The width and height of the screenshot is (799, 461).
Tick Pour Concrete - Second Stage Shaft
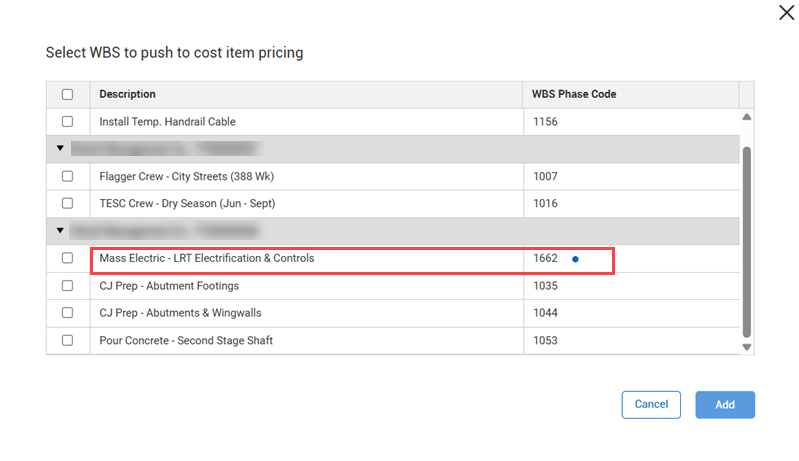(x=68, y=341)
